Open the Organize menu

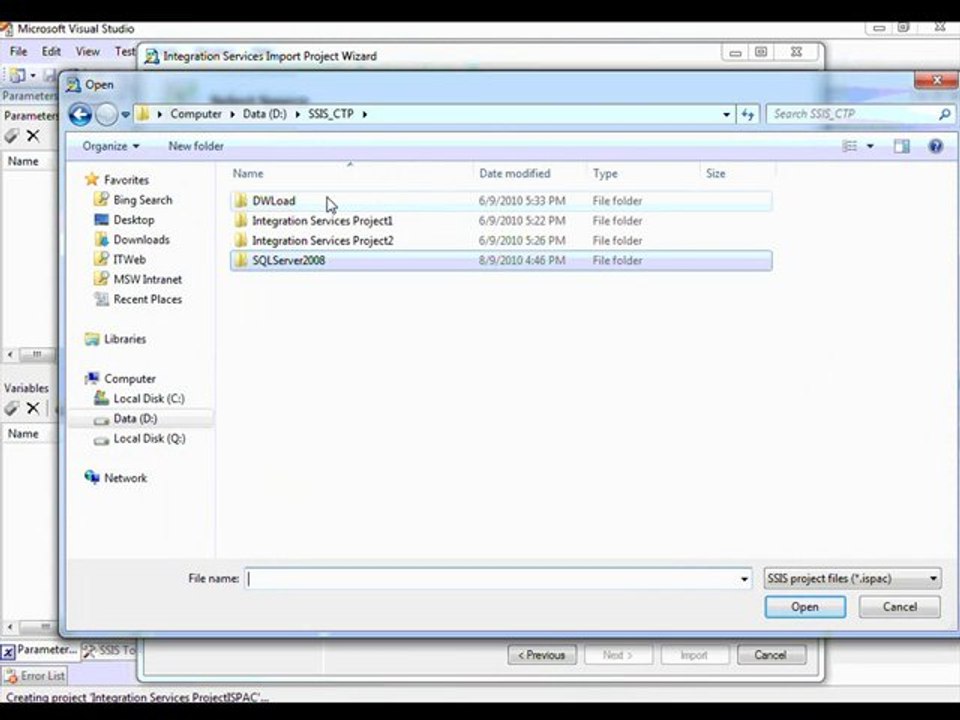click(x=111, y=146)
